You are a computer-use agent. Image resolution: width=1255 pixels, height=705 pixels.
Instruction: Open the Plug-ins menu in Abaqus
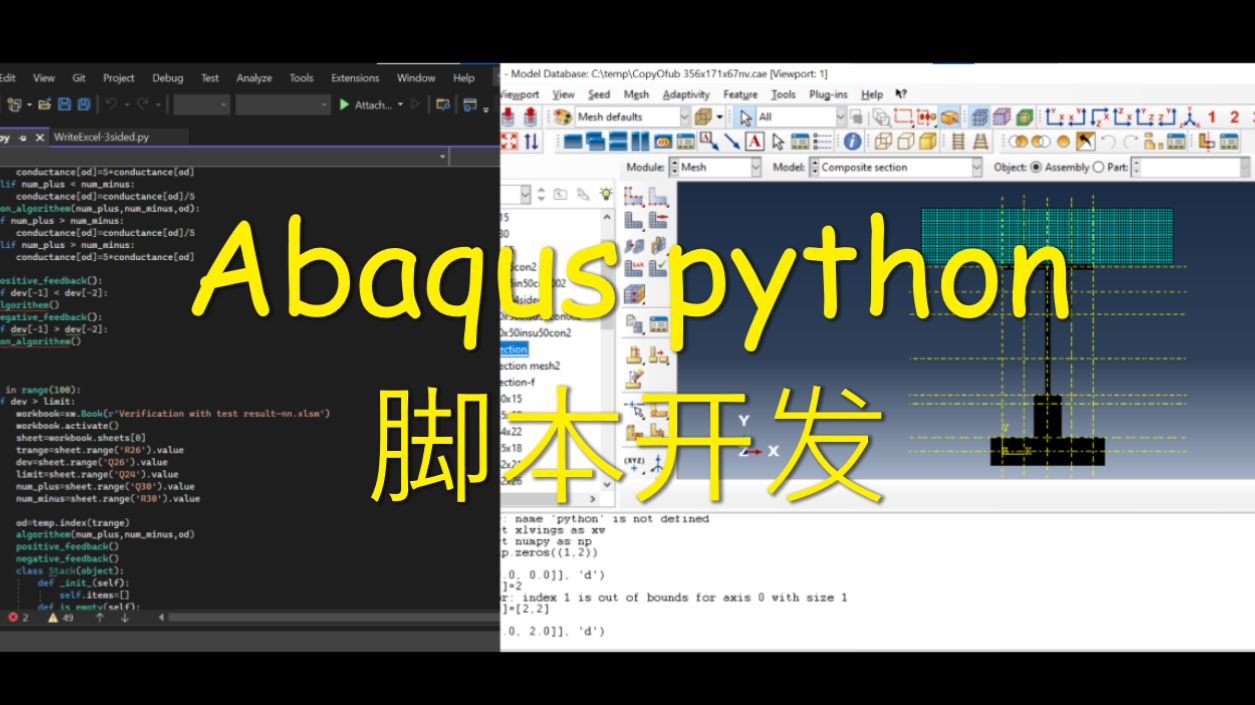point(828,94)
